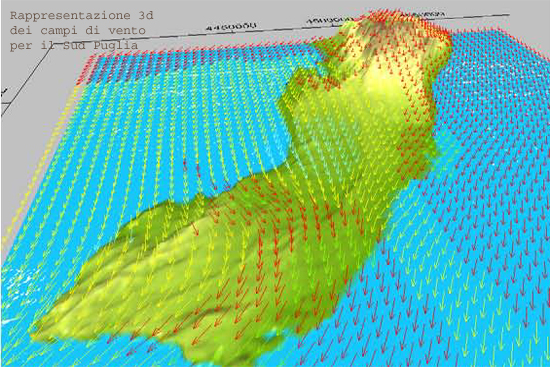550x367 pixels.
Task: Click the "Rappresentazione 3d" title line
Action: pyautogui.click(x=81, y=16)
